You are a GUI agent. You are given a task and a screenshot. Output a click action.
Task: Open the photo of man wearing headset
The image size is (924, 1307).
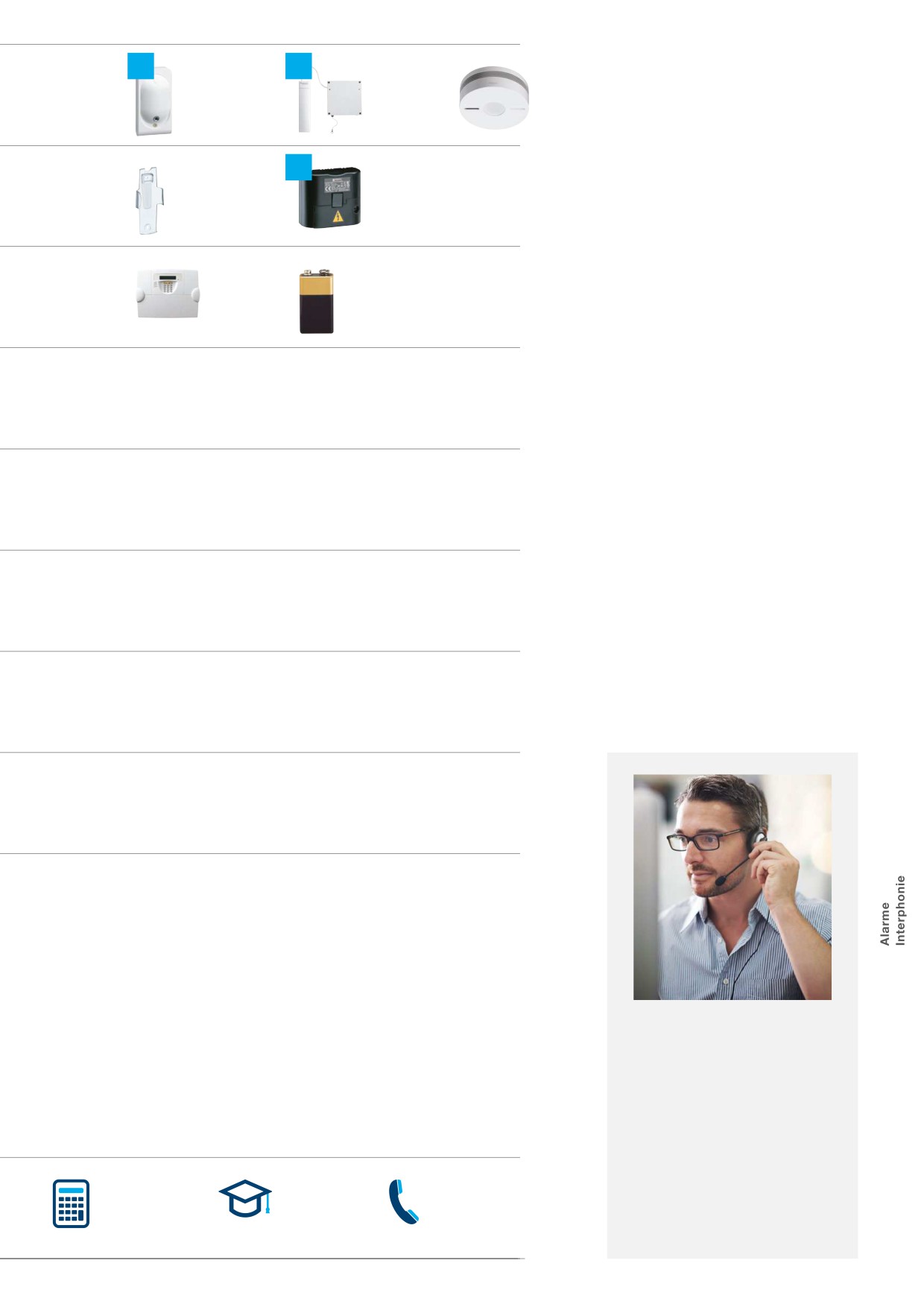(x=732, y=887)
